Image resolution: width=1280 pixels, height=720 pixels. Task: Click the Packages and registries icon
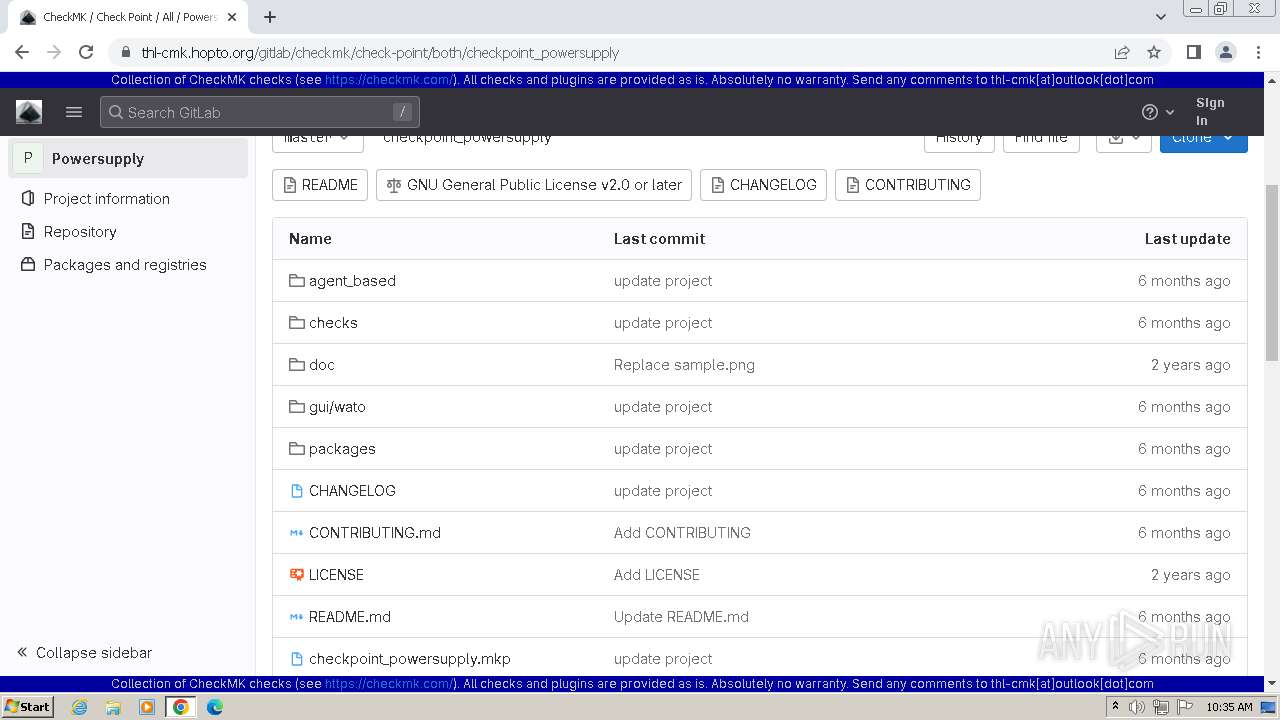click(27, 264)
